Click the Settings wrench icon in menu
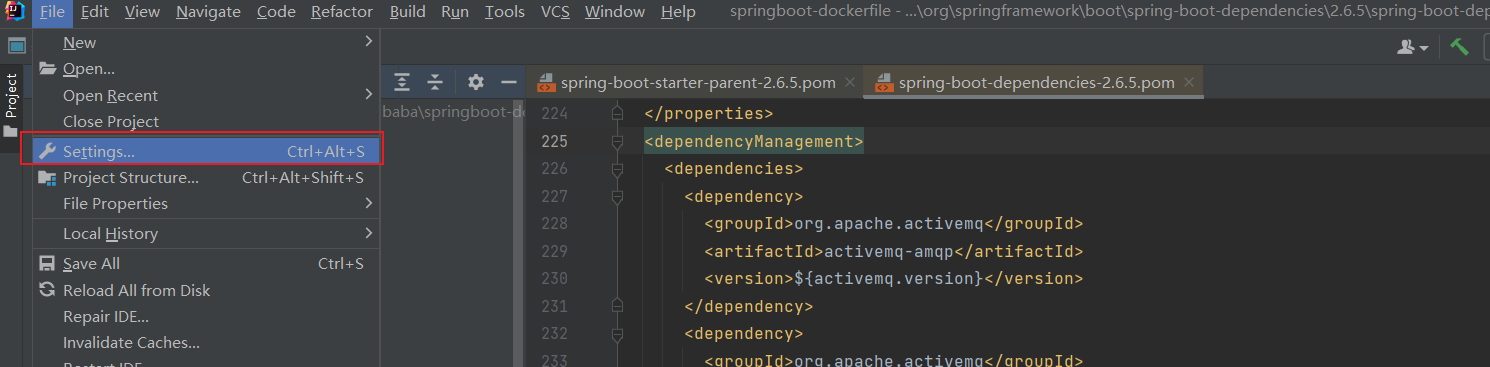 tap(47, 151)
